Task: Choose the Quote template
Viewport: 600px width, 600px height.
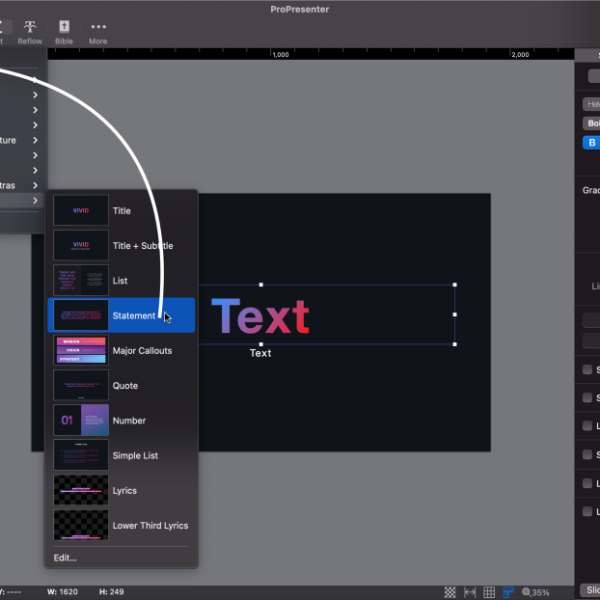Action: (x=121, y=385)
